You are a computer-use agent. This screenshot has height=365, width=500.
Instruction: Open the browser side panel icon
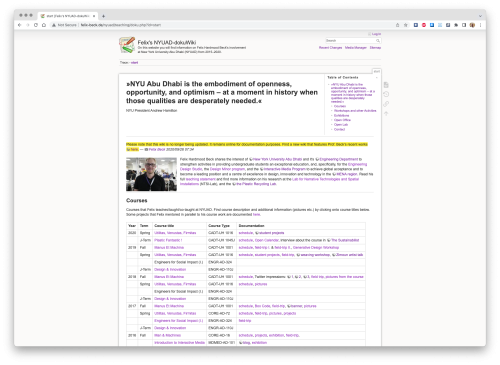464,25
